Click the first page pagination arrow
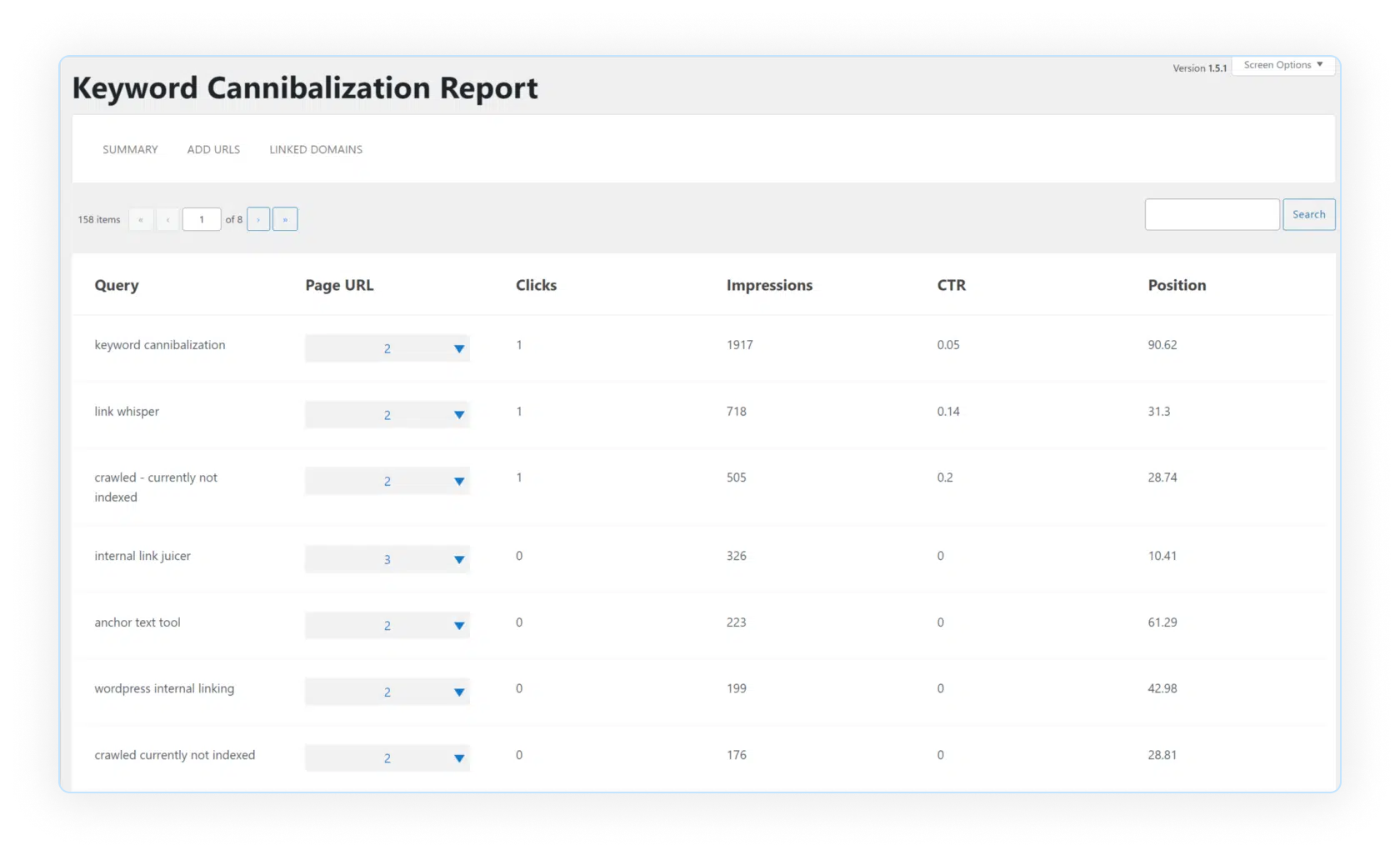 point(141,219)
